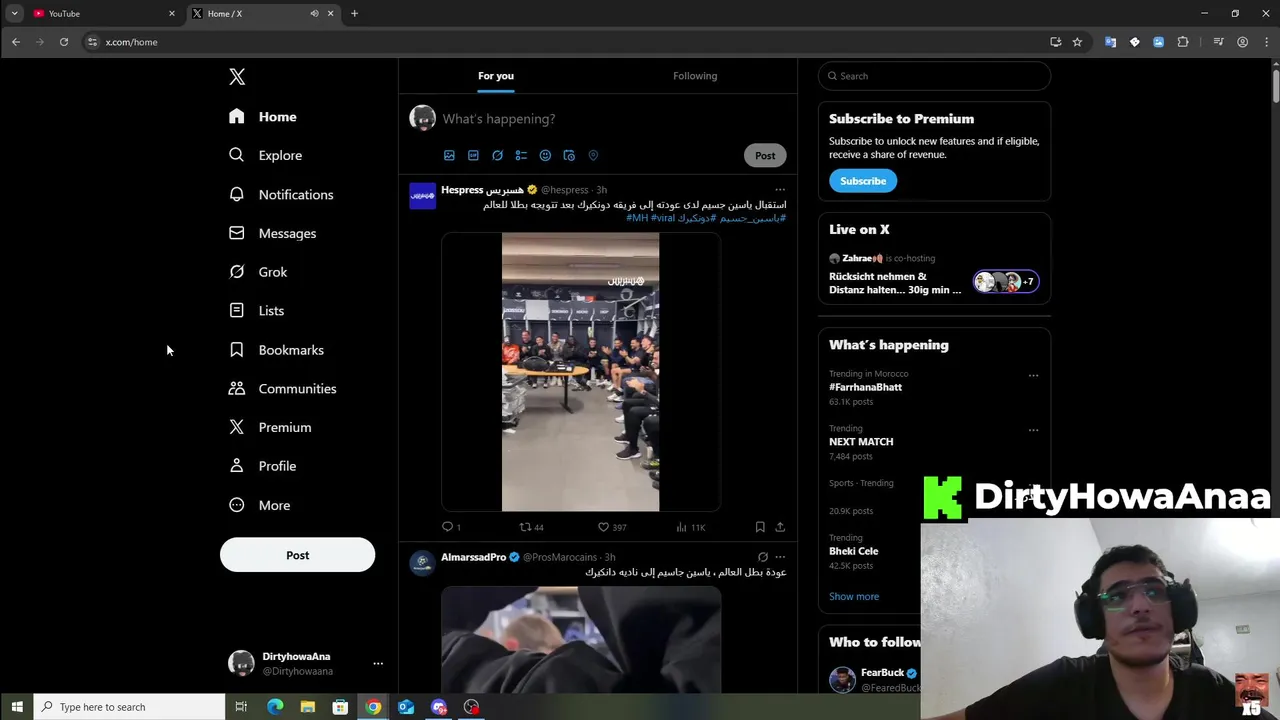
Task: Open the Bheki Cele trend
Action: point(853,551)
